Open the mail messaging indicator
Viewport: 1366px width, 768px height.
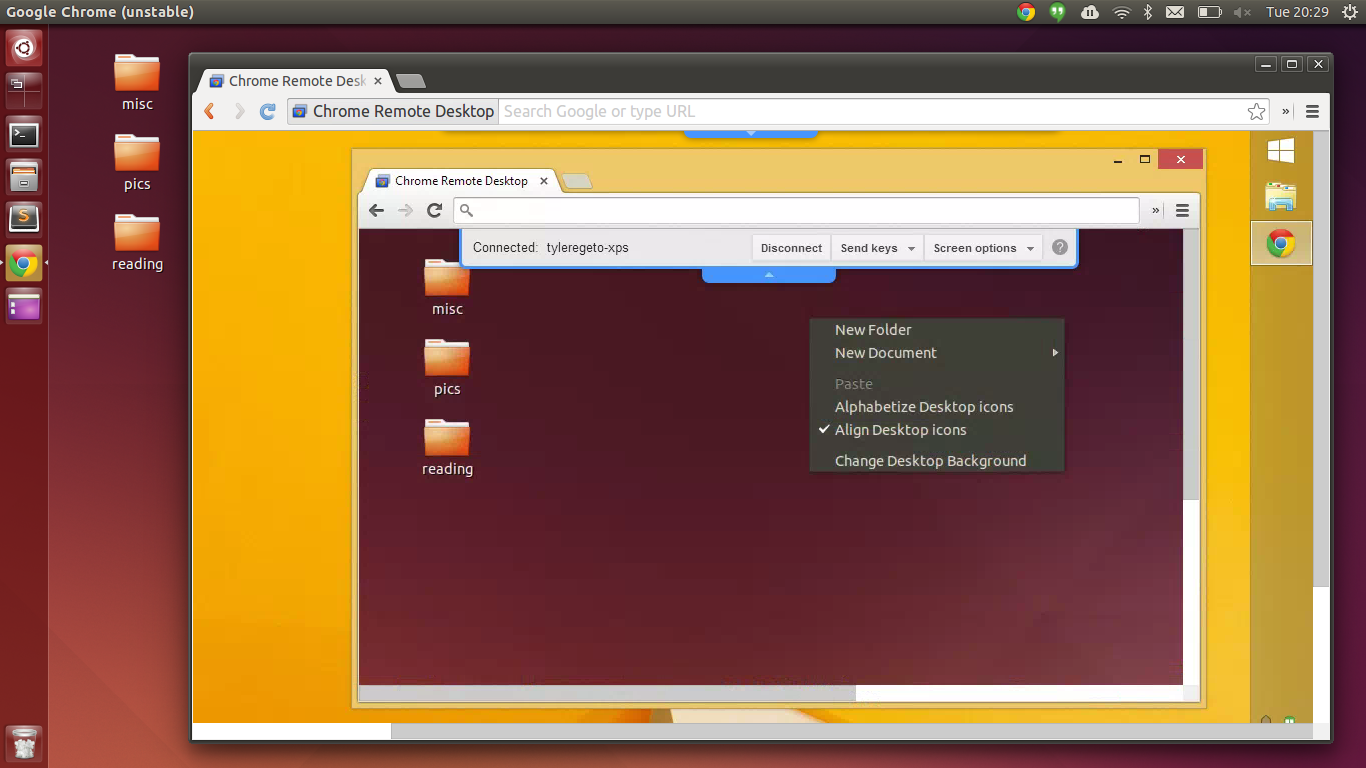pos(1175,12)
